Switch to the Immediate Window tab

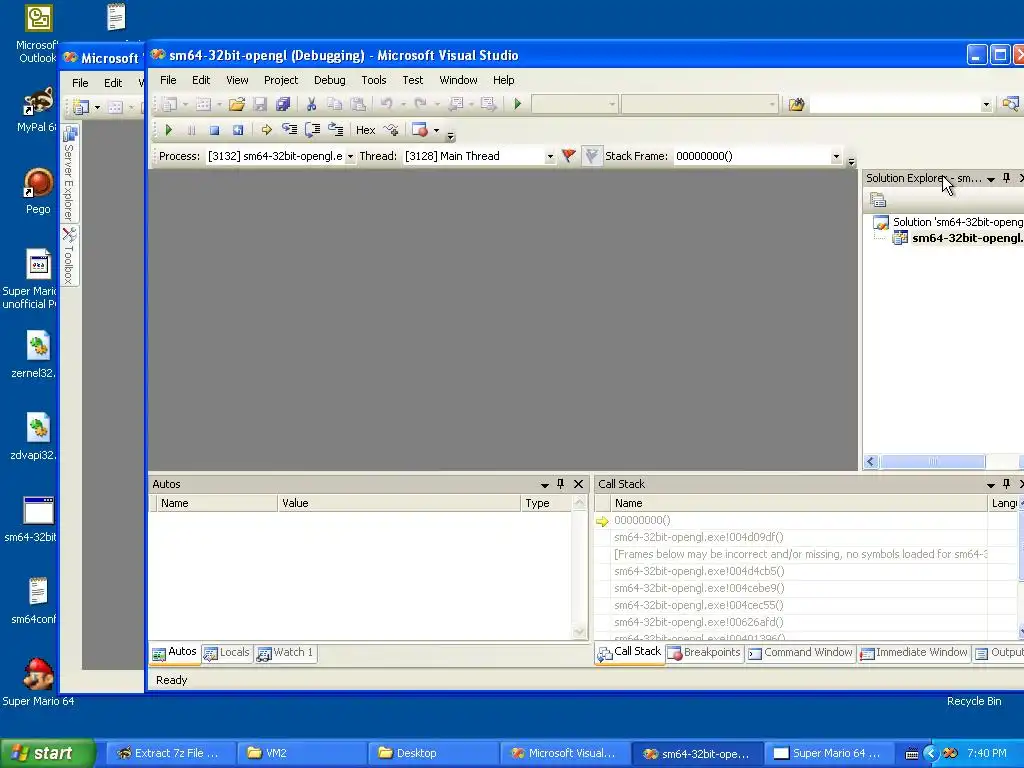[914, 652]
